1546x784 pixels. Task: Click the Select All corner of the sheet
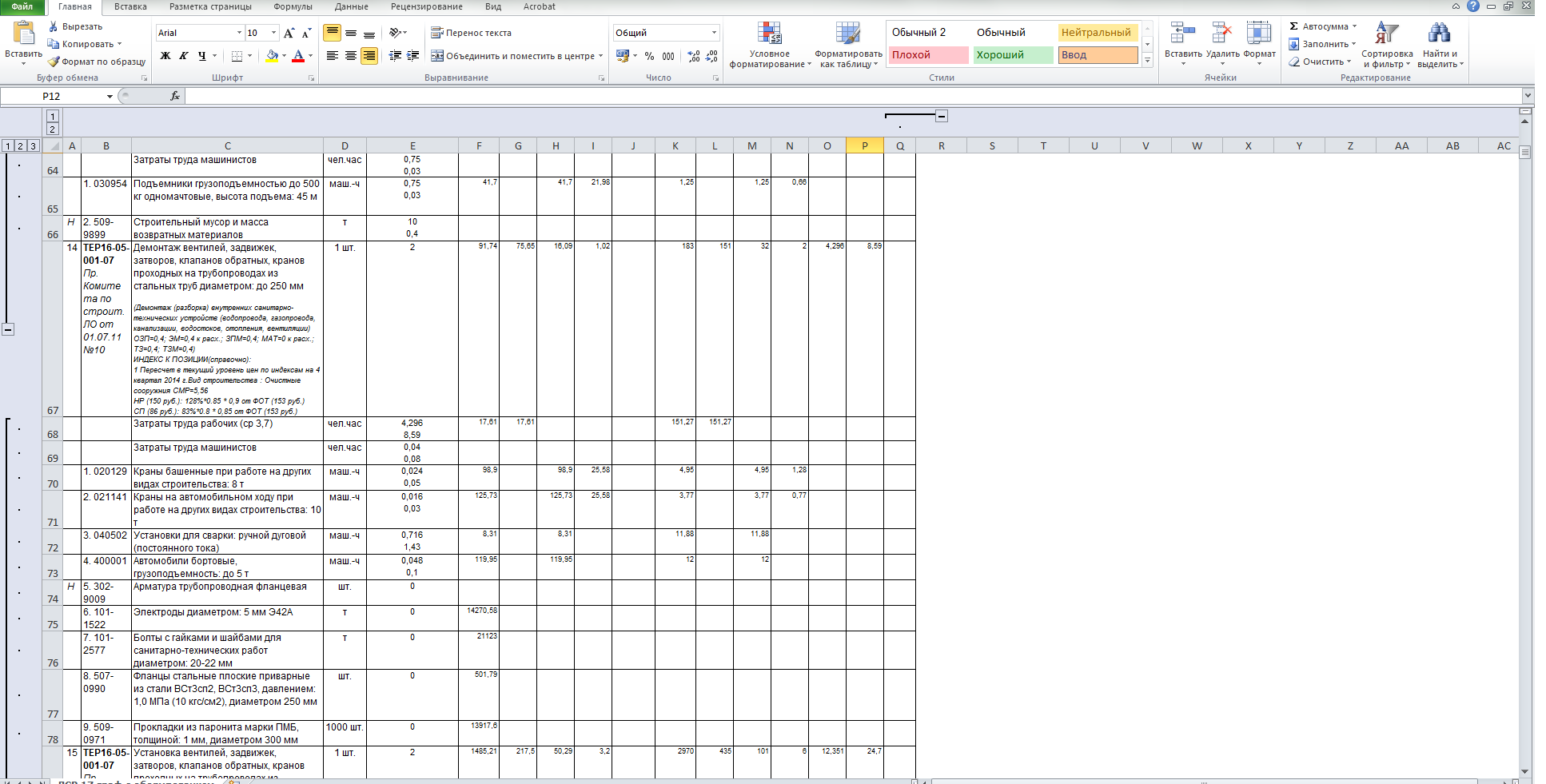tap(53, 145)
